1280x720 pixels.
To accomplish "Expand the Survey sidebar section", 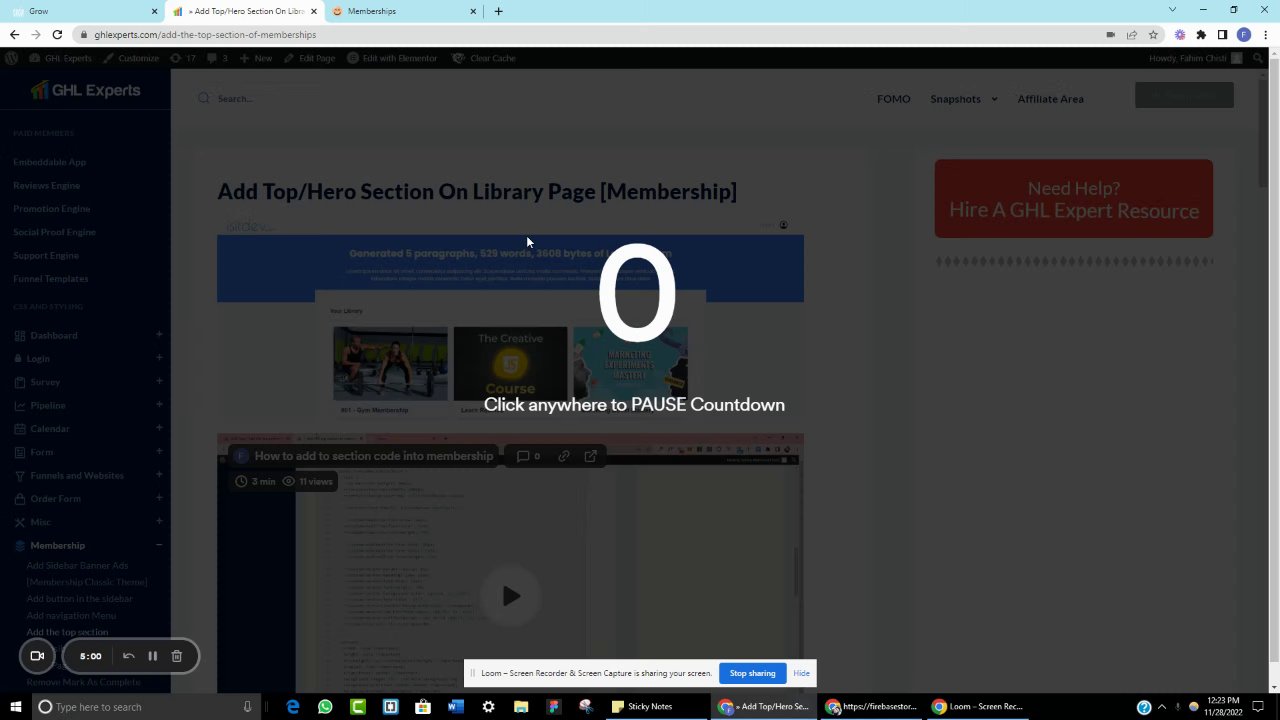I will 159,382.
